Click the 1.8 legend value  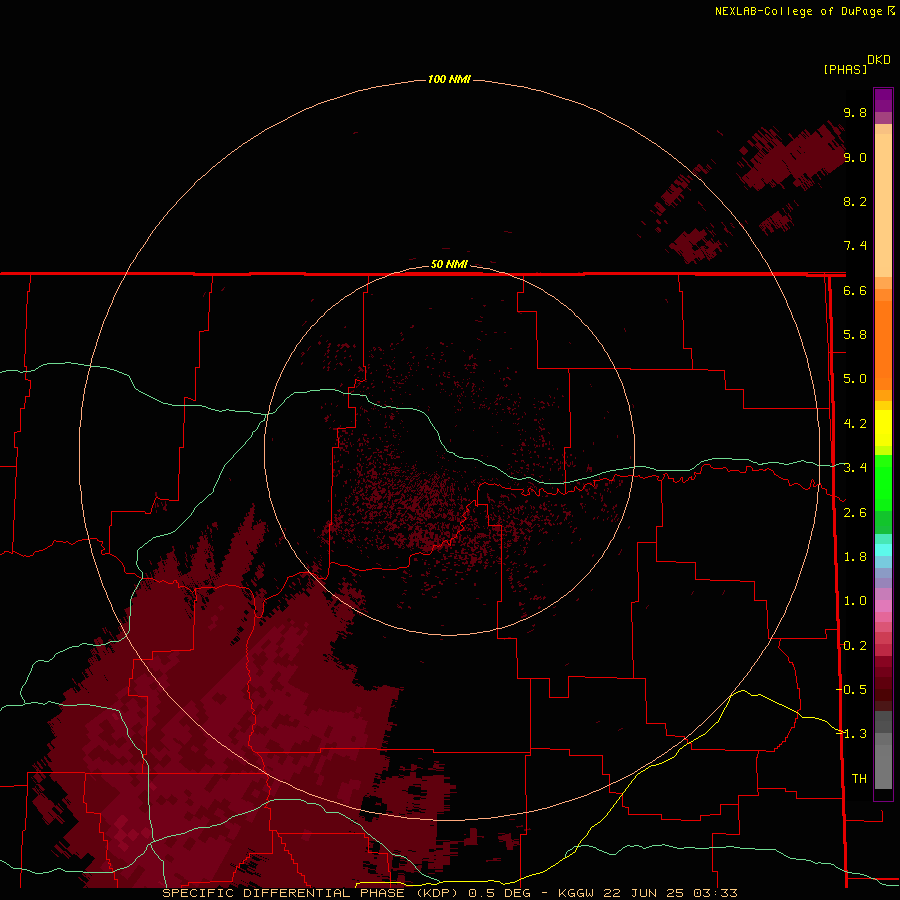click(x=855, y=557)
